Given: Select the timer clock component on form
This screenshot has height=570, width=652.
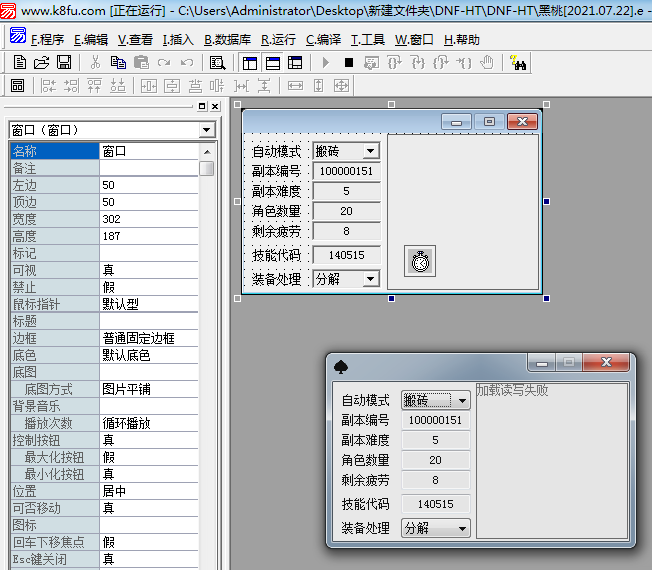Looking at the screenshot, I should click(420, 260).
